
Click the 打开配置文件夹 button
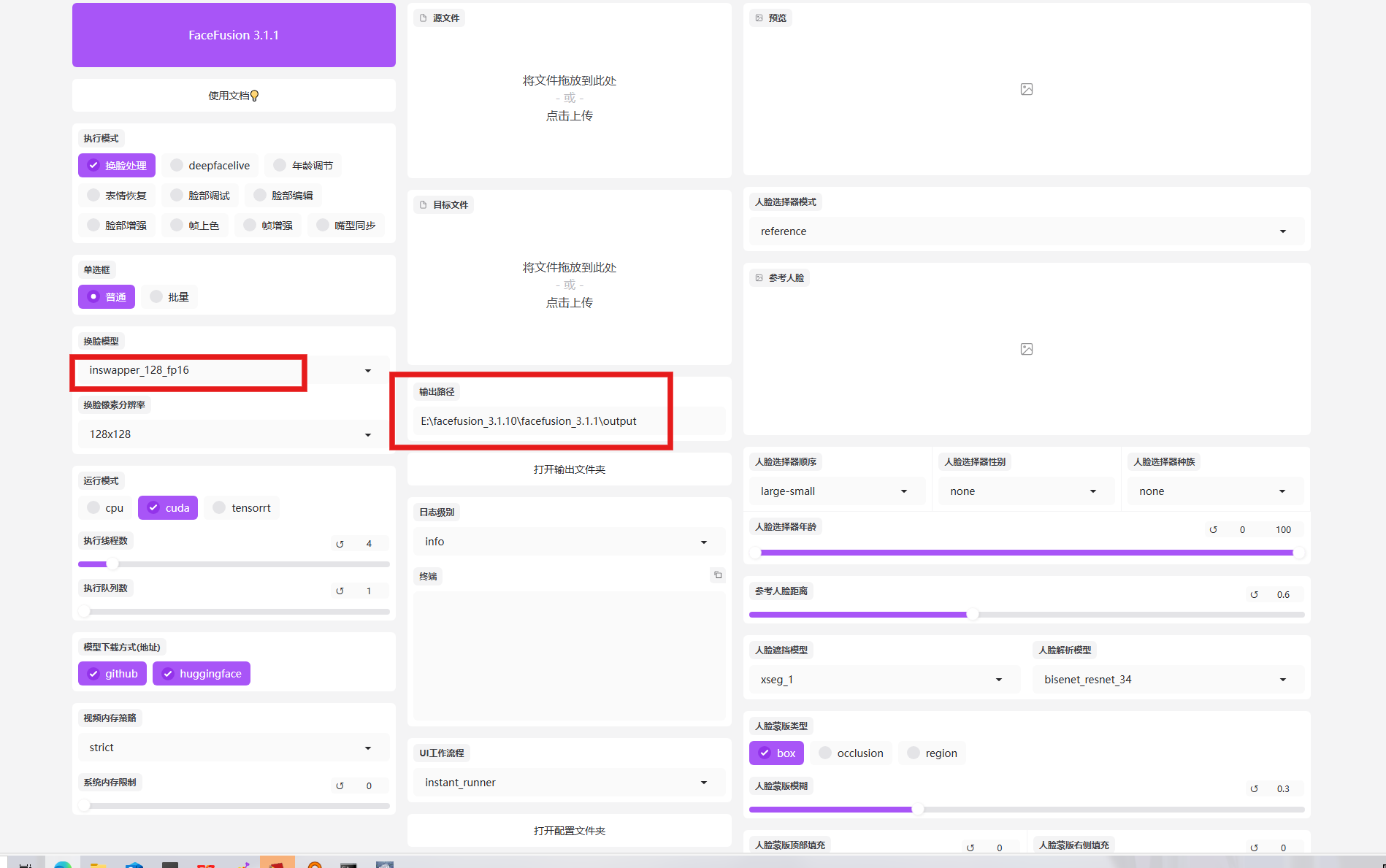pos(569,831)
